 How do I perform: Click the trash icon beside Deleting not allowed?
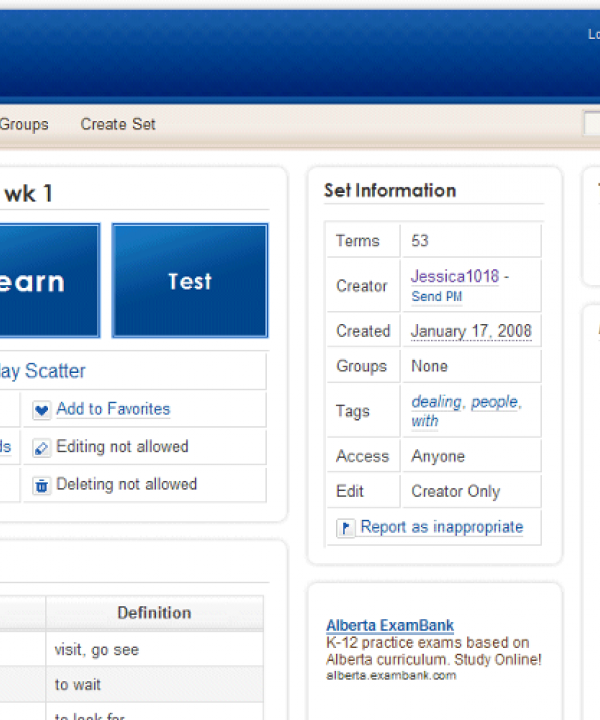pyautogui.click(x=41, y=485)
